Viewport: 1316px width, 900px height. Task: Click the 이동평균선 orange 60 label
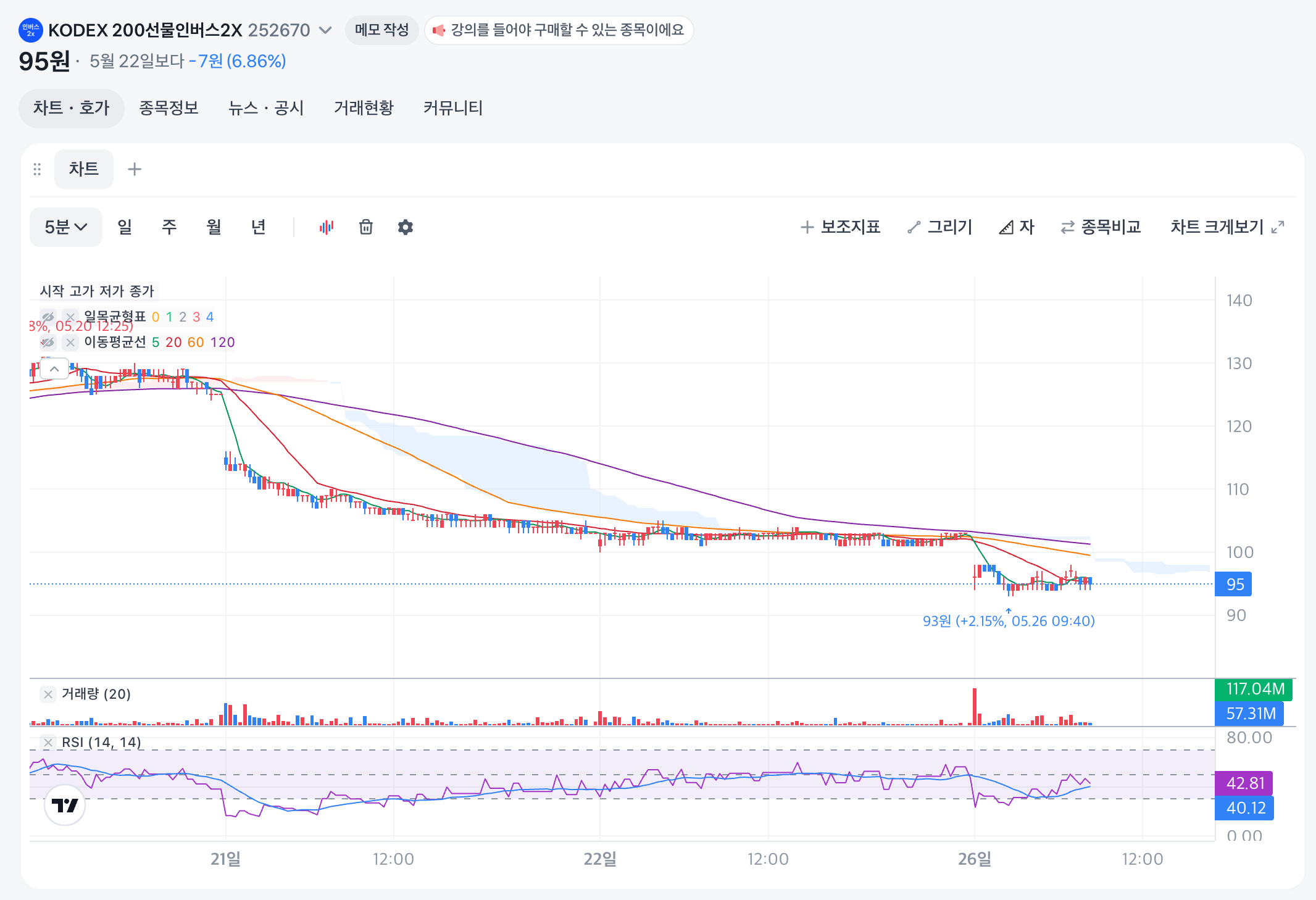click(196, 342)
